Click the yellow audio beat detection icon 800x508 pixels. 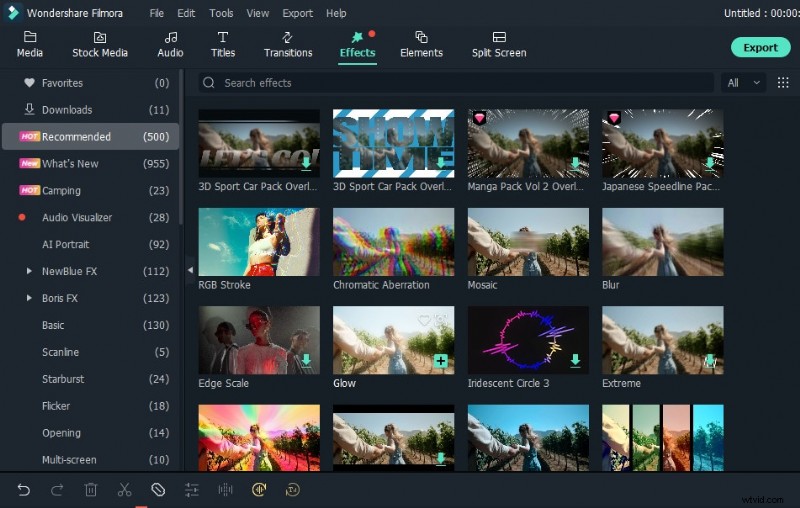click(x=259, y=490)
